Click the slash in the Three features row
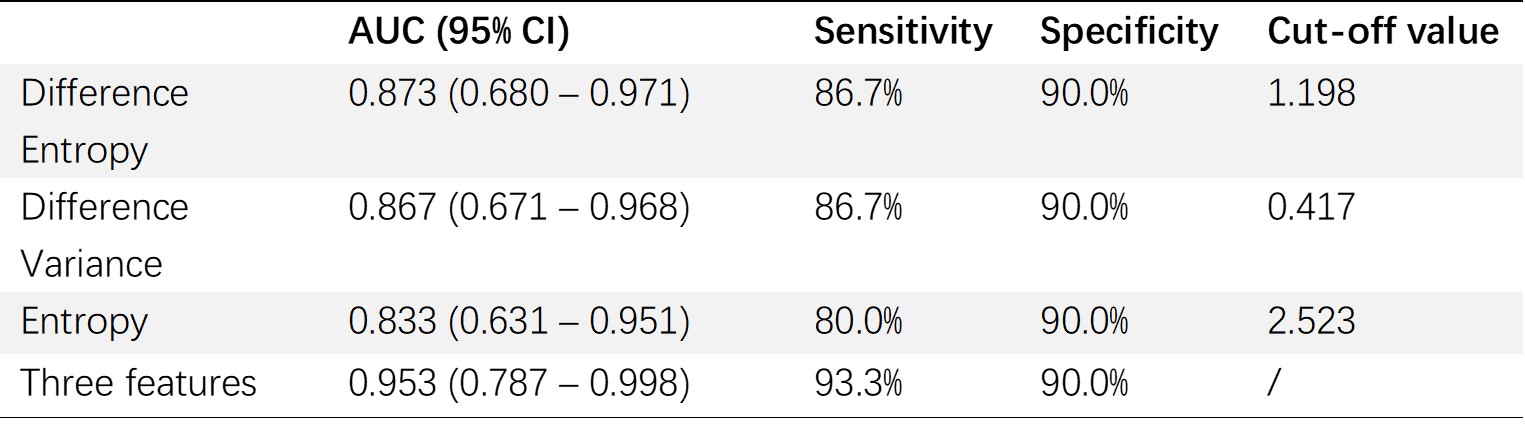1525x427 pixels. [1273, 383]
